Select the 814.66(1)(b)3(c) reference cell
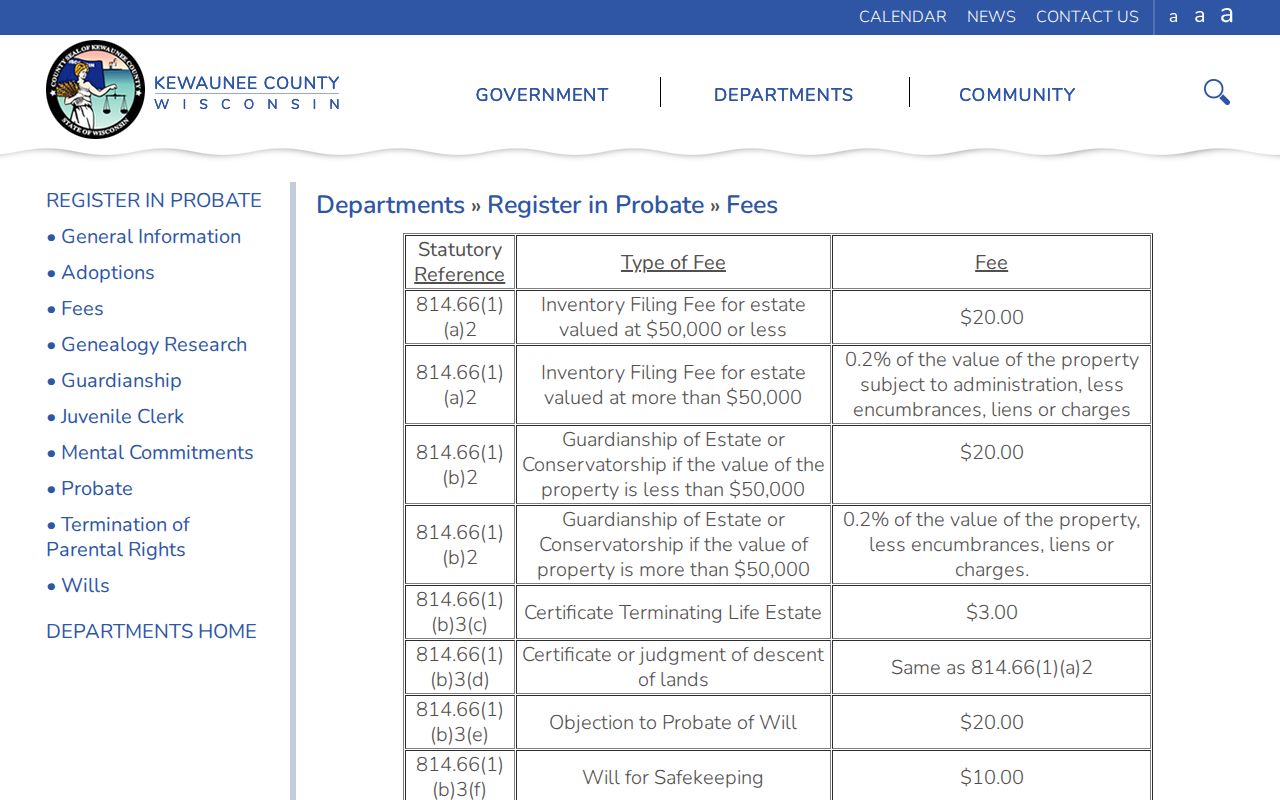The height and width of the screenshot is (800, 1280). 460,612
